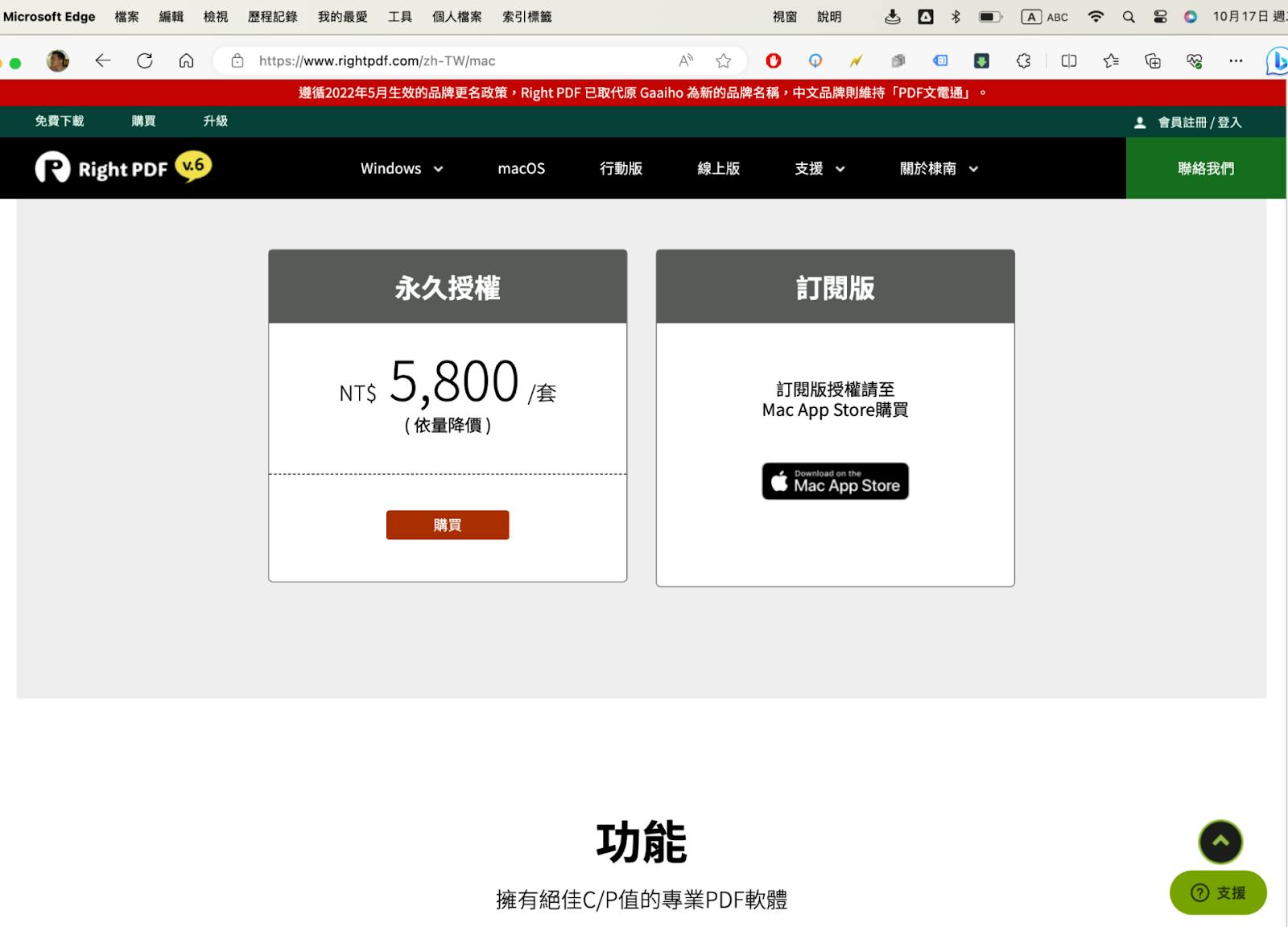
Task: Click the red 購買 button for 永久授權
Action: coord(448,525)
